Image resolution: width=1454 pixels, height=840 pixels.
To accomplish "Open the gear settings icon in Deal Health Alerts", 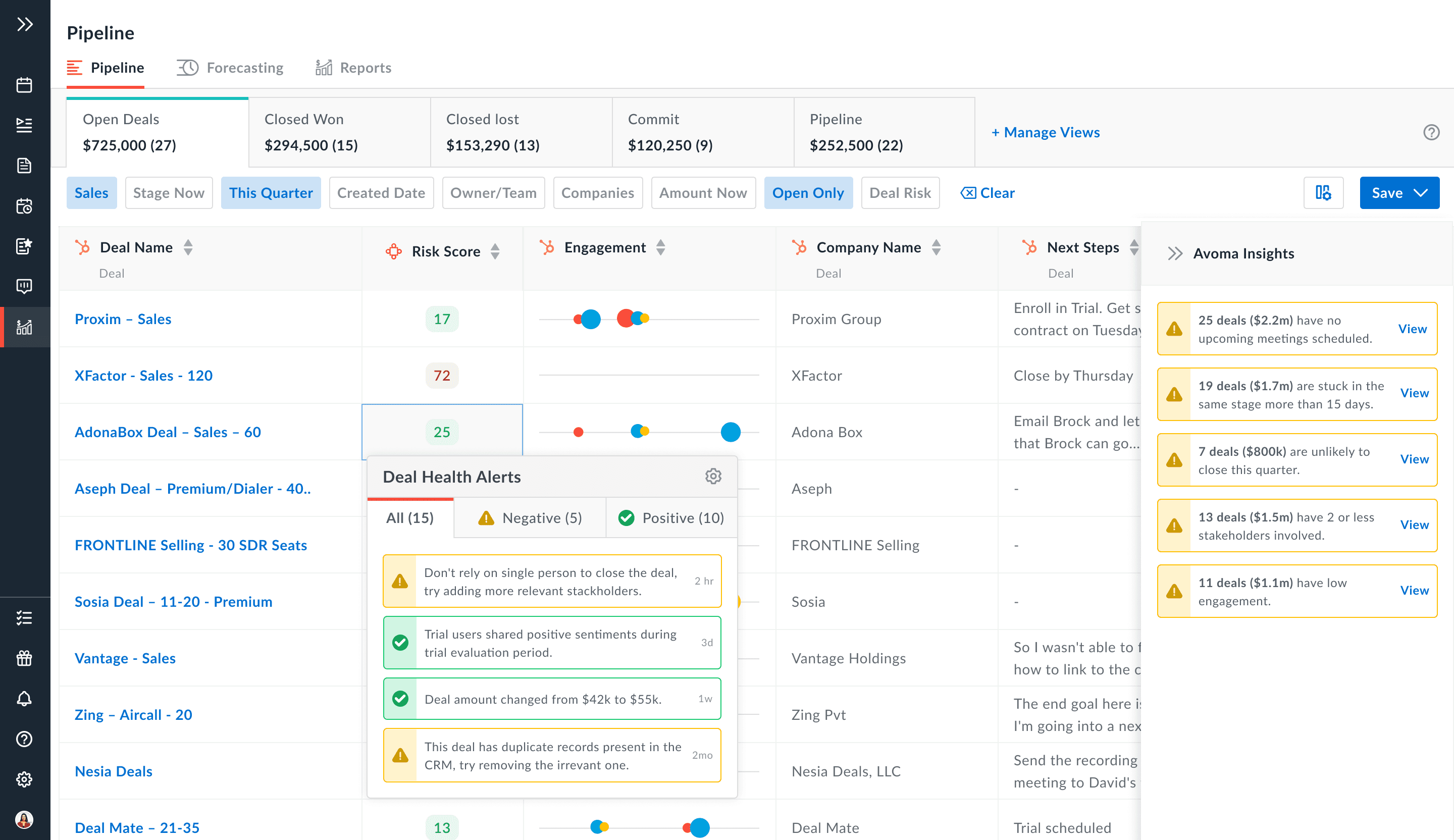I will pos(713,476).
